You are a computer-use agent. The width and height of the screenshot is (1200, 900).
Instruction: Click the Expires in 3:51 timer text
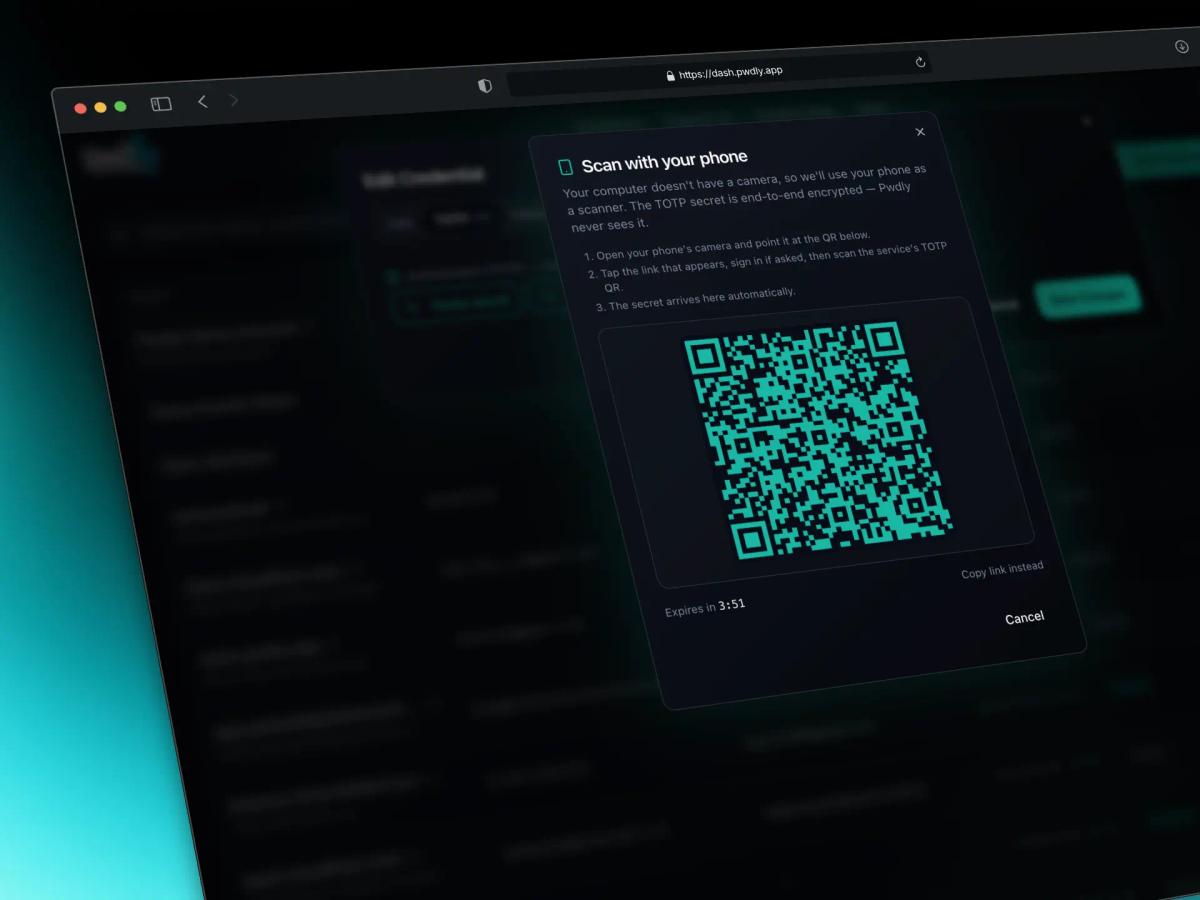[705, 608]
